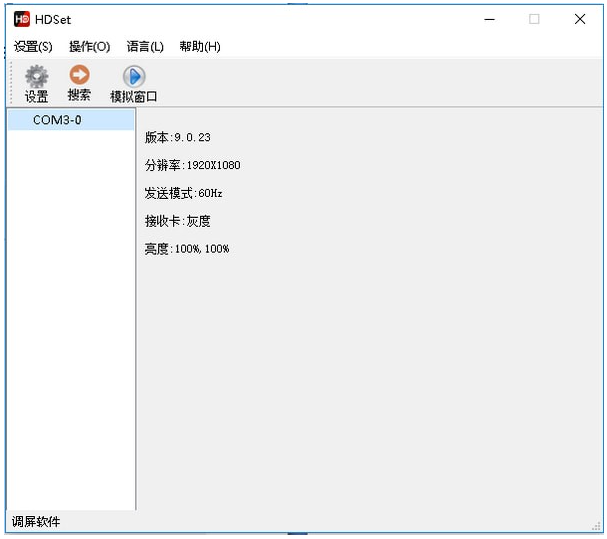
Task: Open the 帮助(H) menu
Action: [x=200, y=46]
